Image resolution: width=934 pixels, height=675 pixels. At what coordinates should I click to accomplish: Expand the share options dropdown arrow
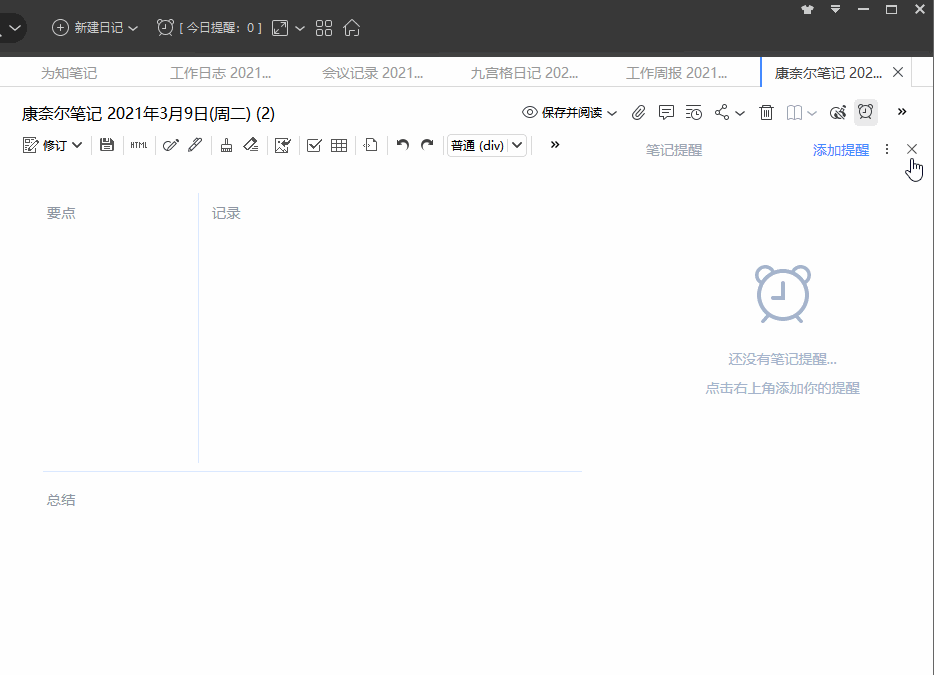click(740, 113)
